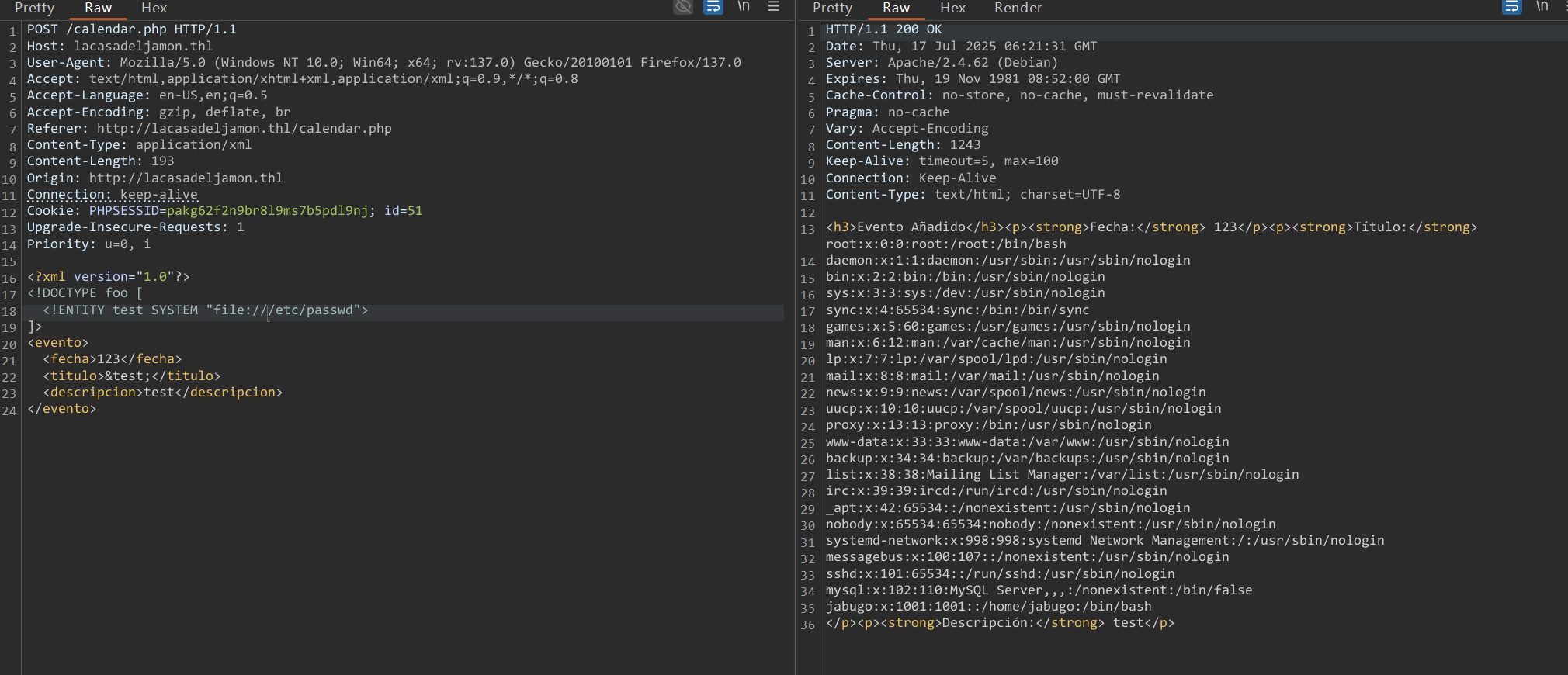This screenshot has height=675, width=1568.
Task: Click the Content-Length: 1243 response header
Action: (x=904, y=145)
